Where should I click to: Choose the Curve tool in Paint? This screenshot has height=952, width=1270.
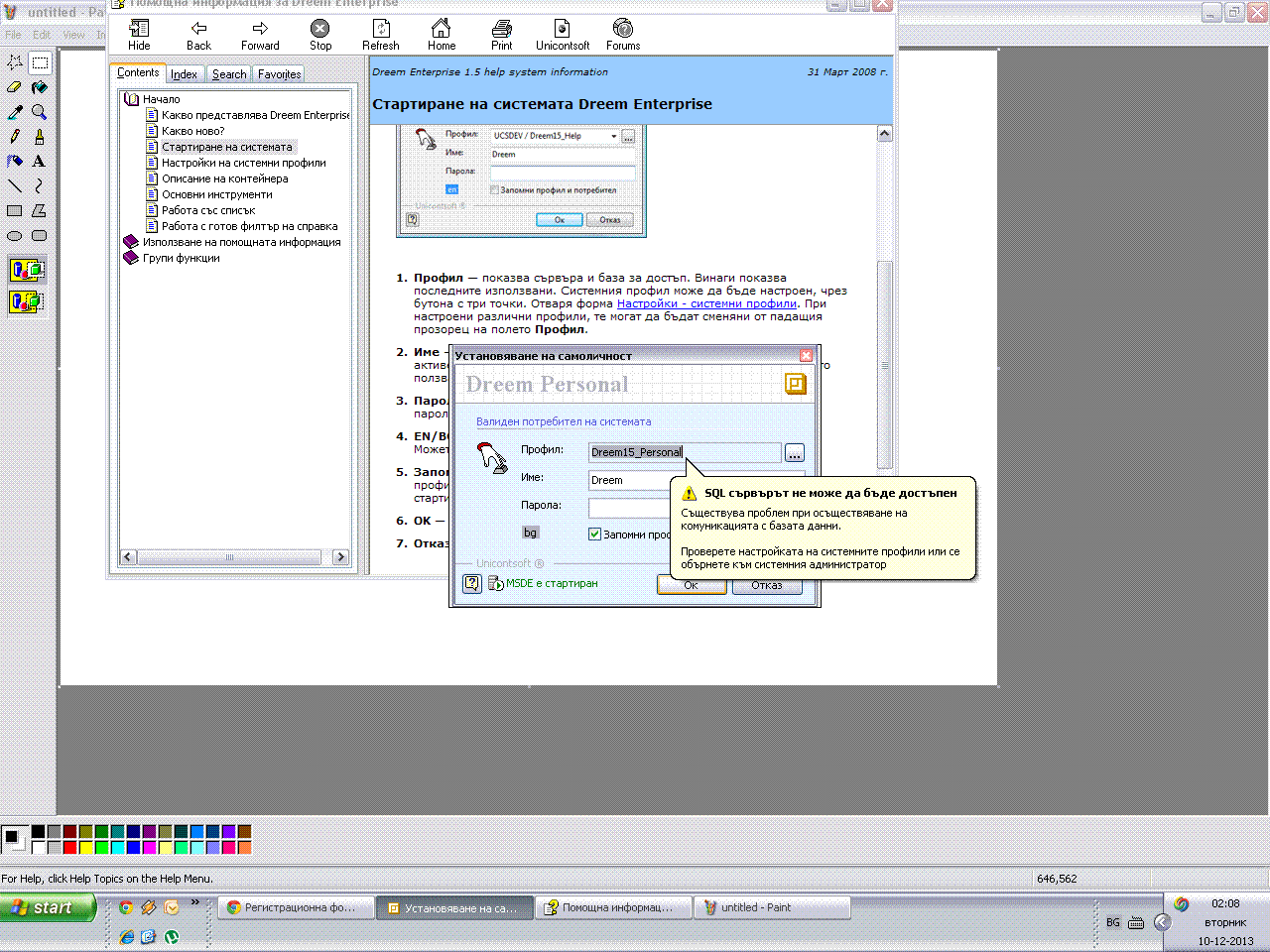40,185
